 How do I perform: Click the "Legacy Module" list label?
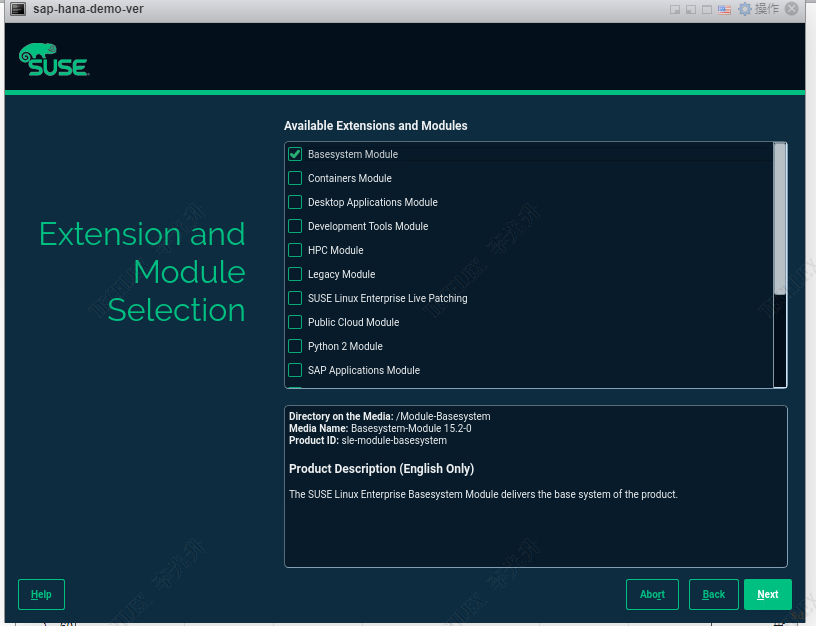pyautogui.click(x=341, y=274)
